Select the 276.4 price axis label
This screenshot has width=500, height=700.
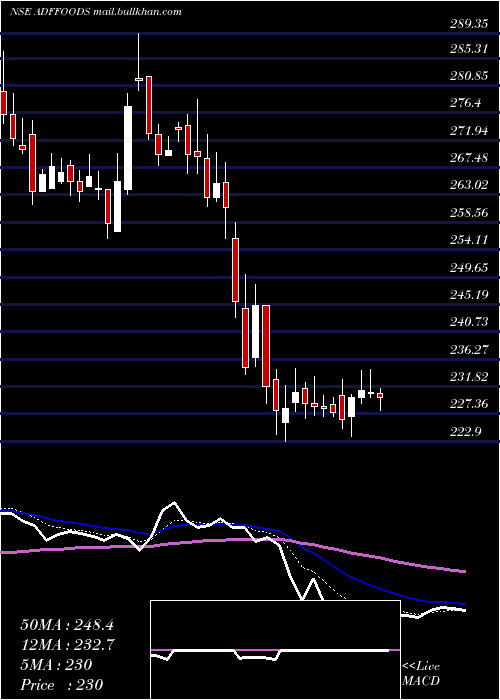pyautogui.click(x=465, y=103)
